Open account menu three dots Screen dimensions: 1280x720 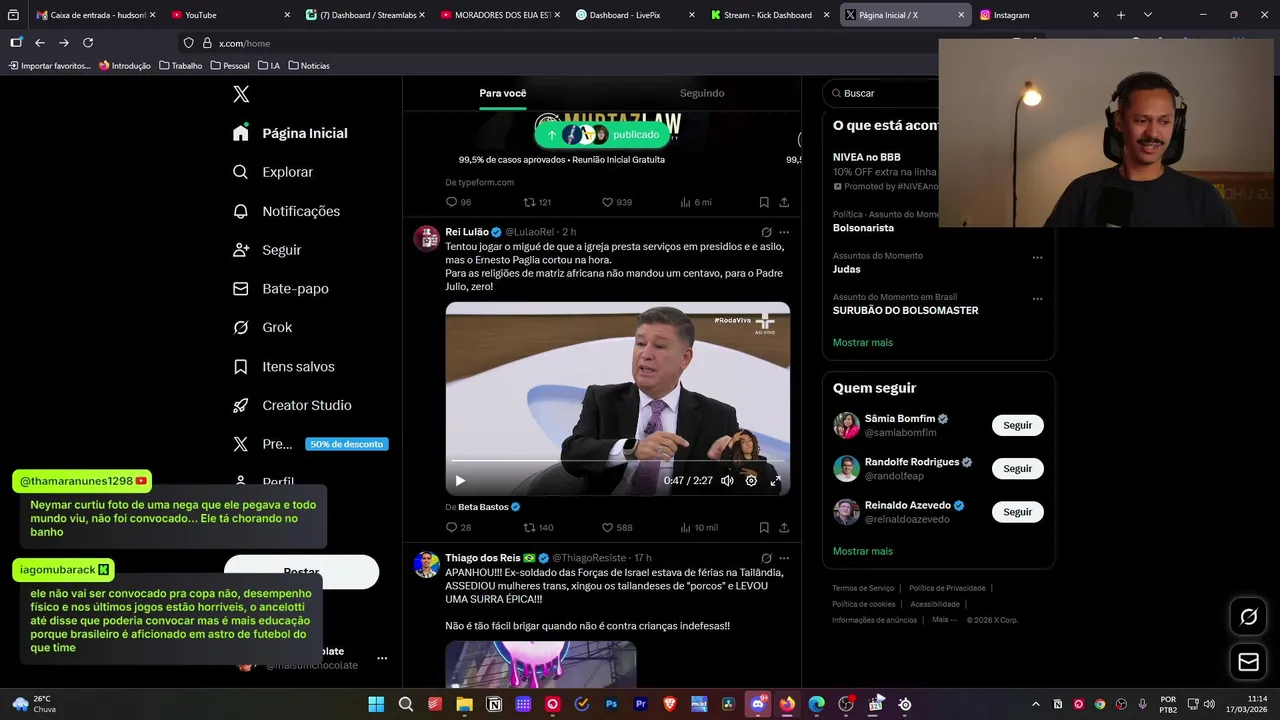coord(382,658)
